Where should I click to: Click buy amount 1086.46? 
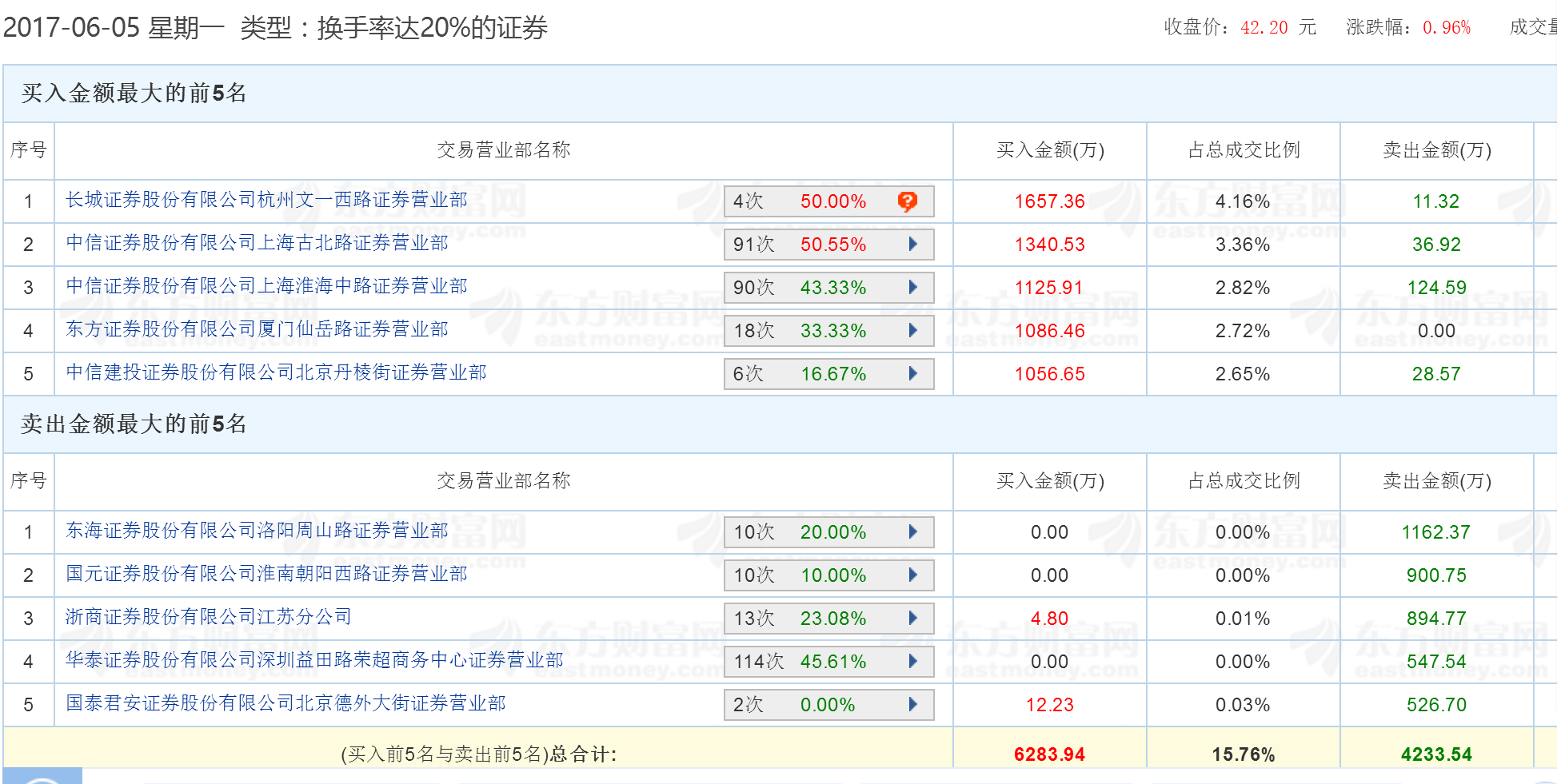click(x=1049, y=331)
